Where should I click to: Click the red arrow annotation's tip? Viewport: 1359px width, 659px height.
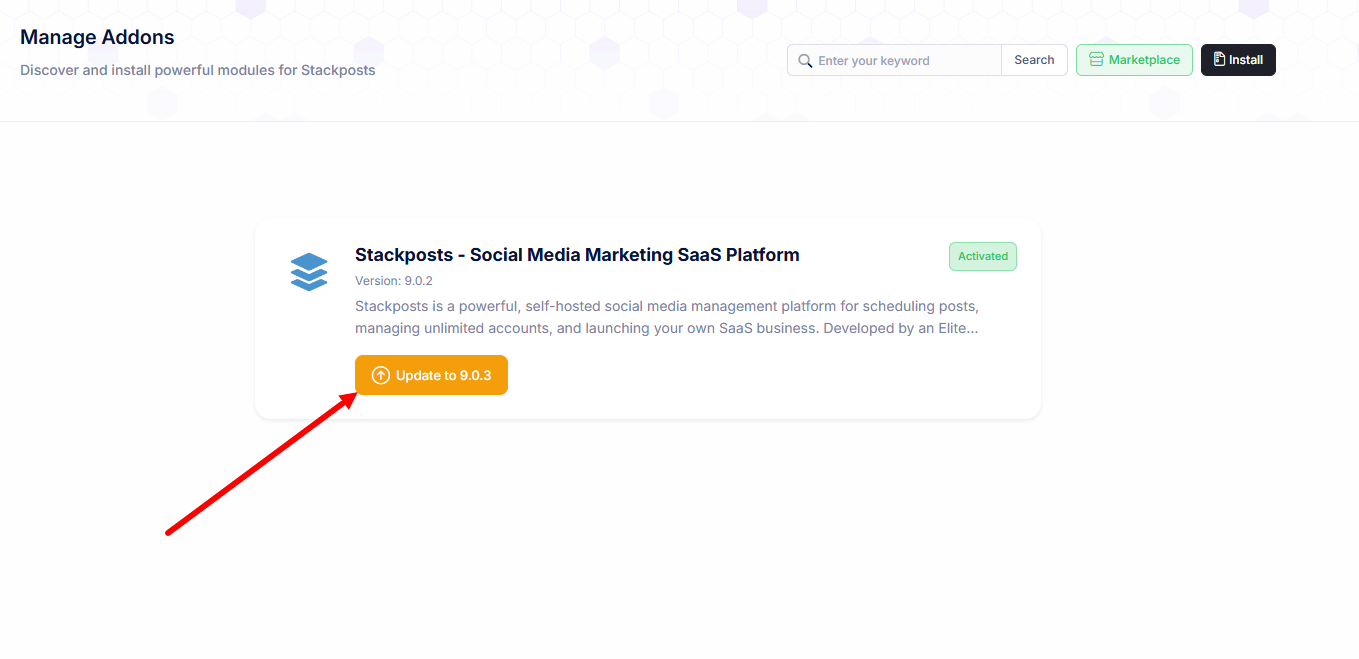coord(355,396)
